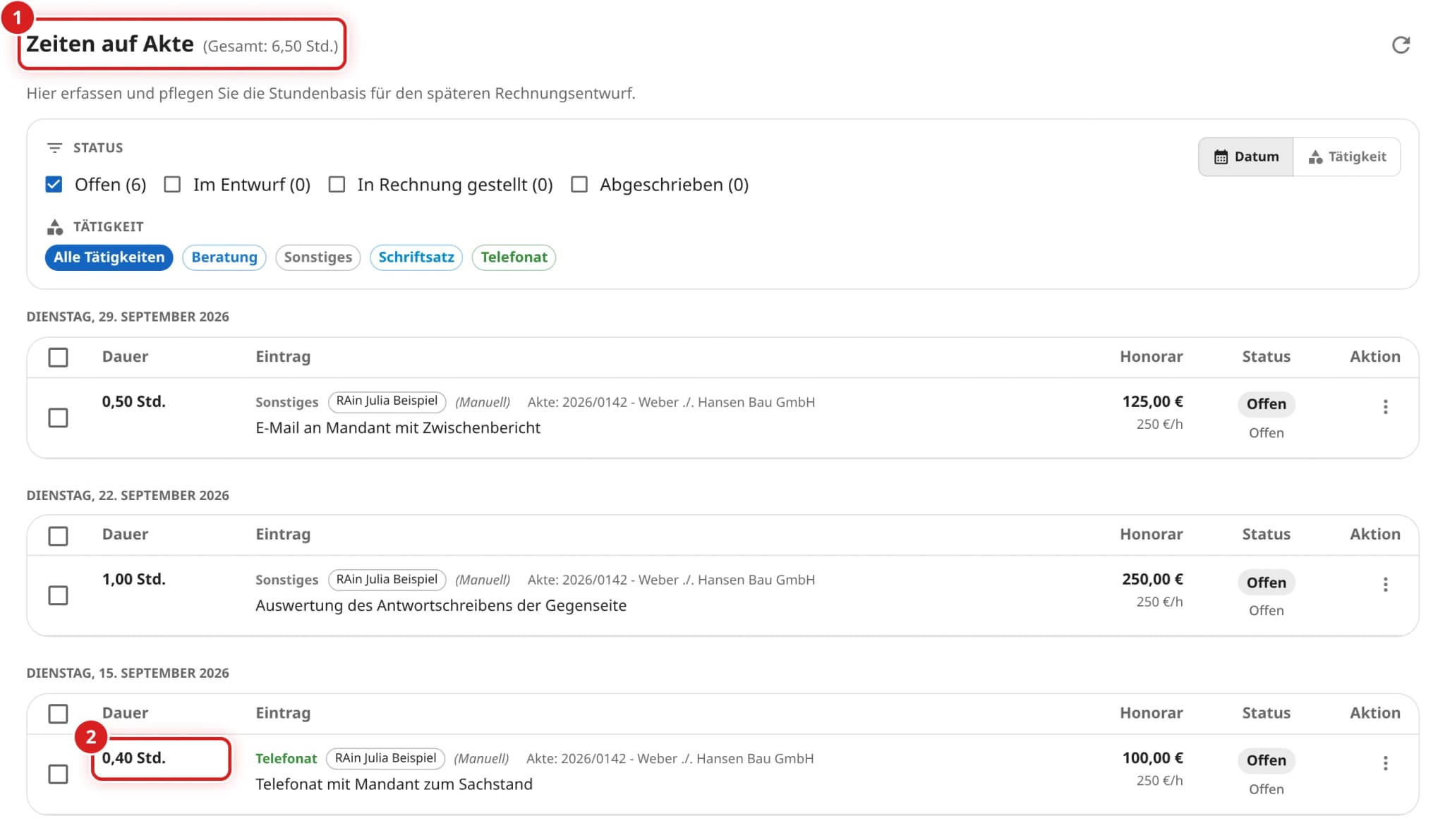The height and width of the screenshot is (840, 1445).
Task: Click the shapes icon beside TÄTIGKEIT heading
Action: (x=54, y=227)
